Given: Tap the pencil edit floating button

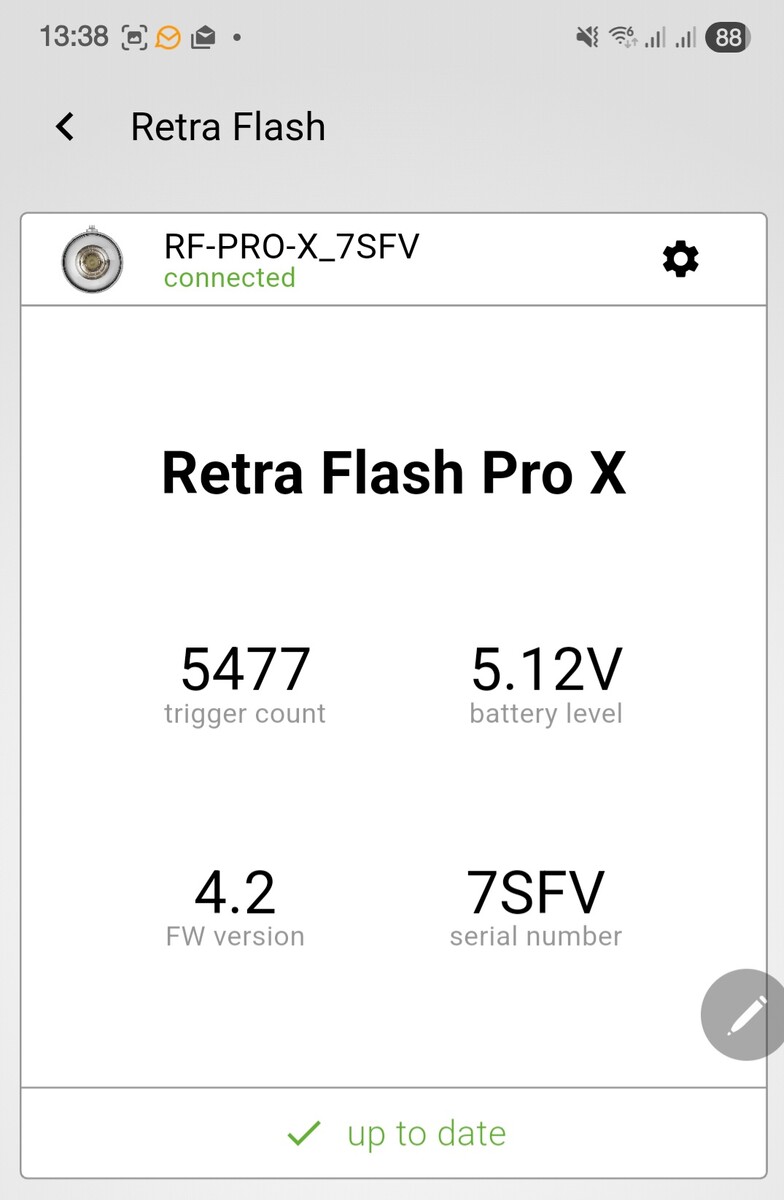Looking at the screenshot, I should click(x=745, y=1014).
